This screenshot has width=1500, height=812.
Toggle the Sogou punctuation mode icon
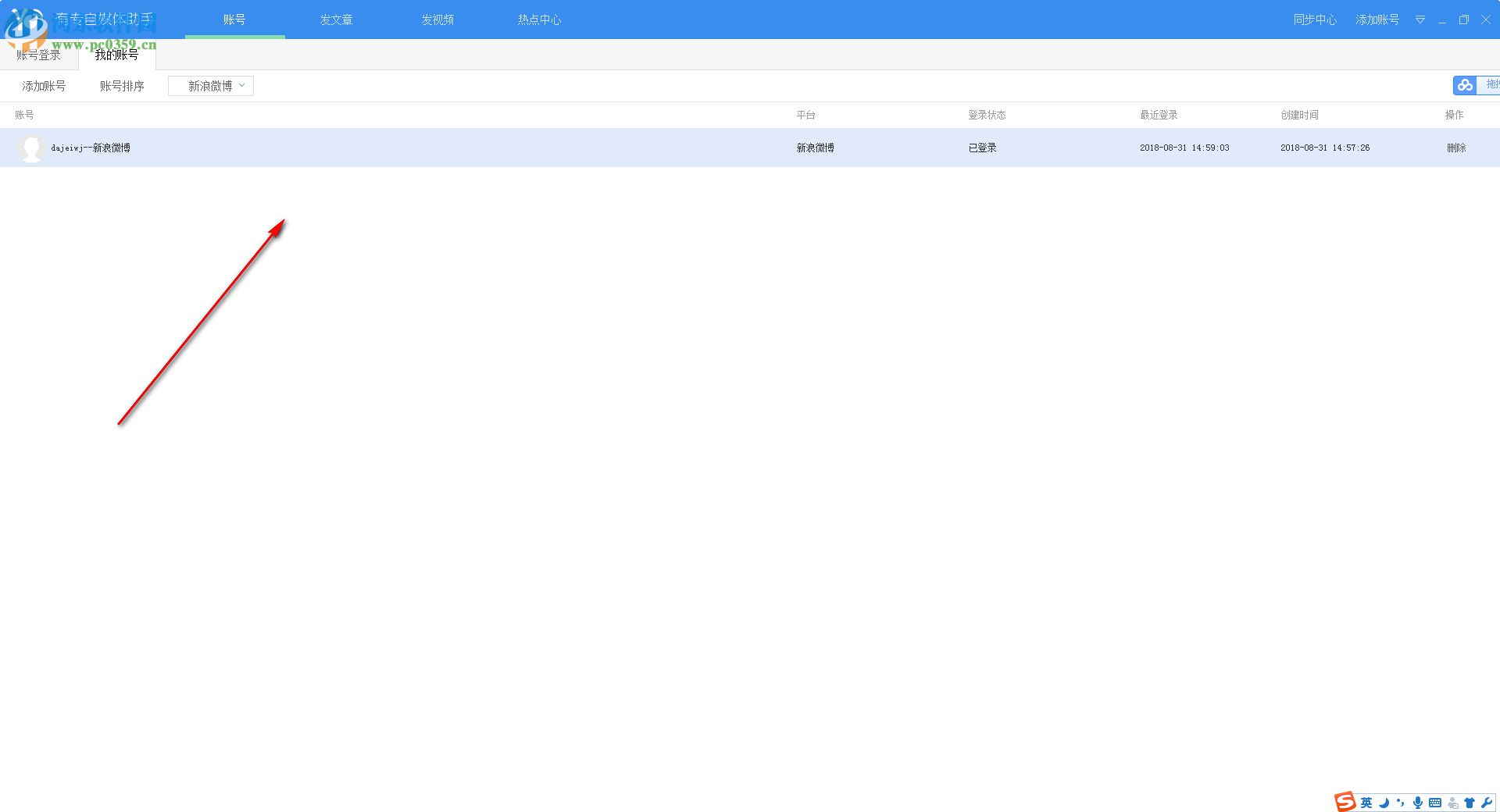pyautogui.click(x=1400, y=803)
